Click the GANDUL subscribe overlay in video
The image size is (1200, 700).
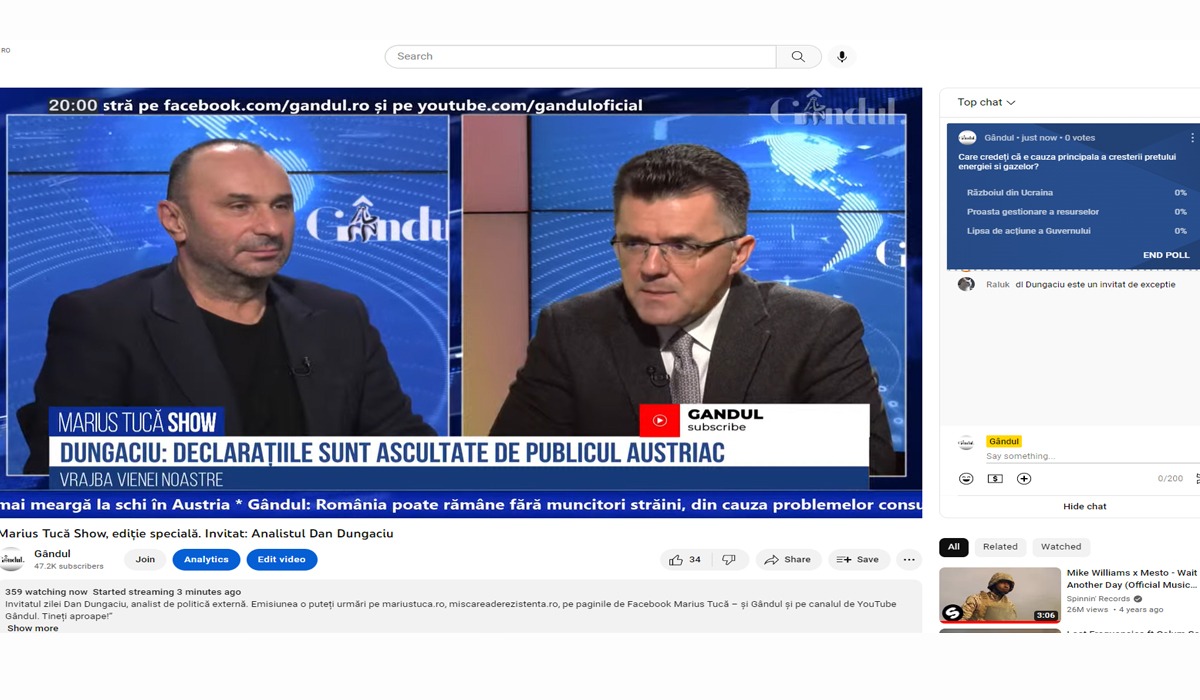[x=754, y=420]
